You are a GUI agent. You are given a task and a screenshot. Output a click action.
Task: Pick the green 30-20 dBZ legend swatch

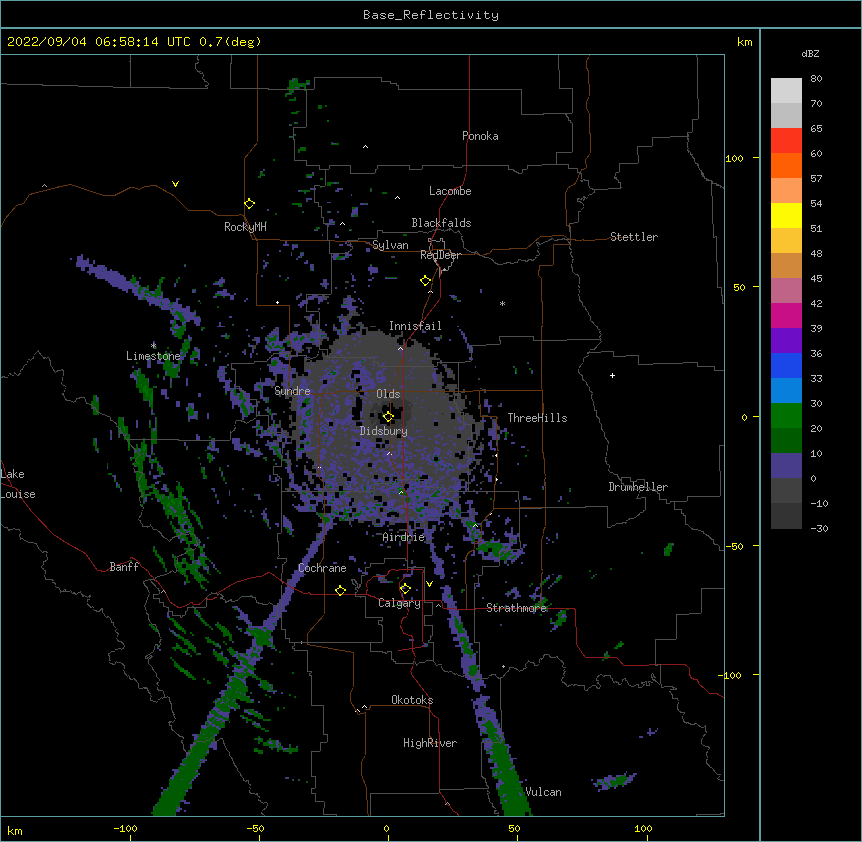786,416
